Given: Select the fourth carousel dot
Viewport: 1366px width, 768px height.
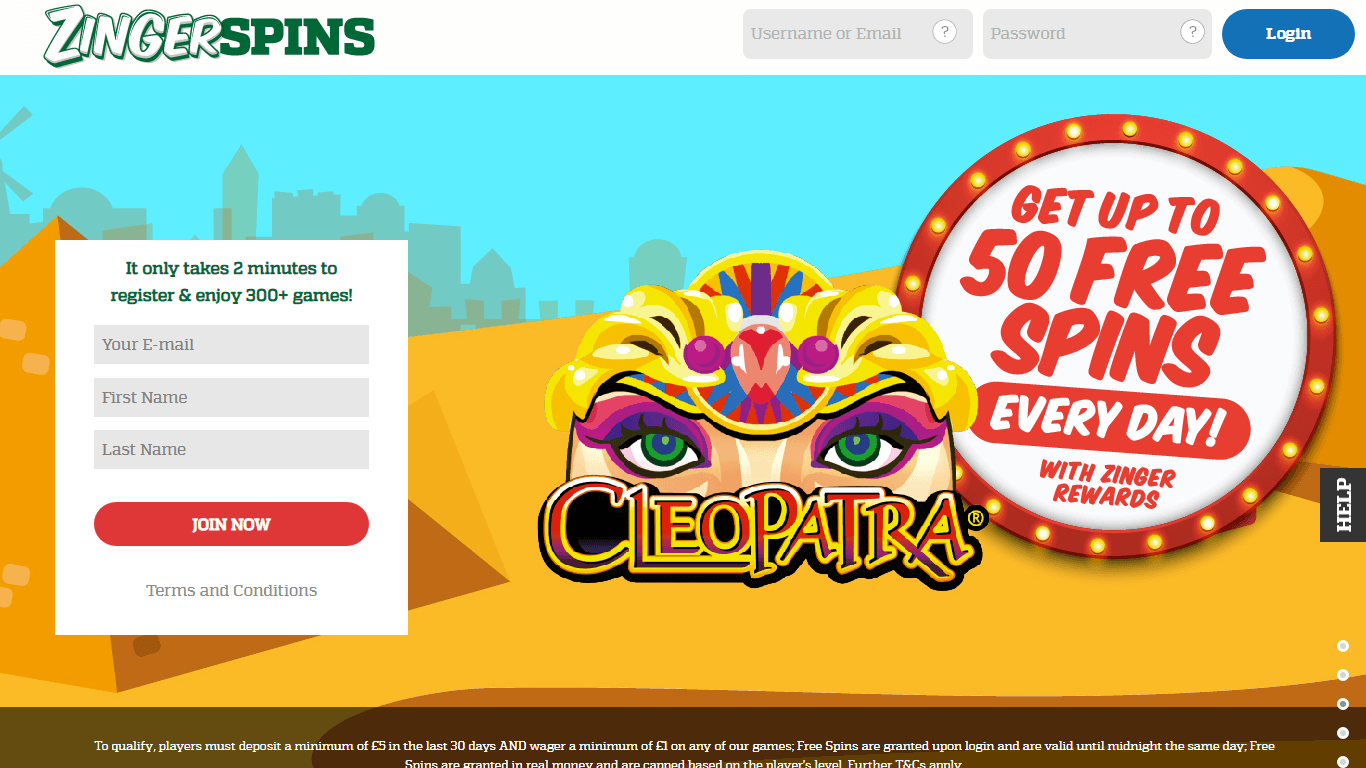Looking at the screenshot, I should 1343,733.
